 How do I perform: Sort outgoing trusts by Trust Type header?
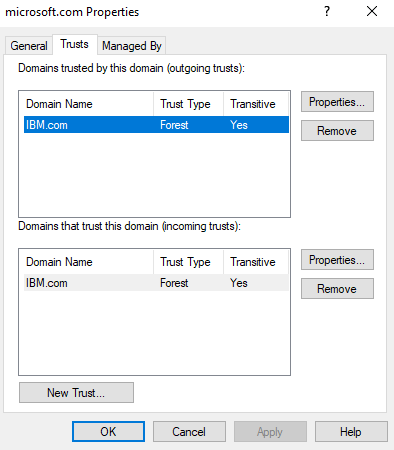click(x=188, y=104)
